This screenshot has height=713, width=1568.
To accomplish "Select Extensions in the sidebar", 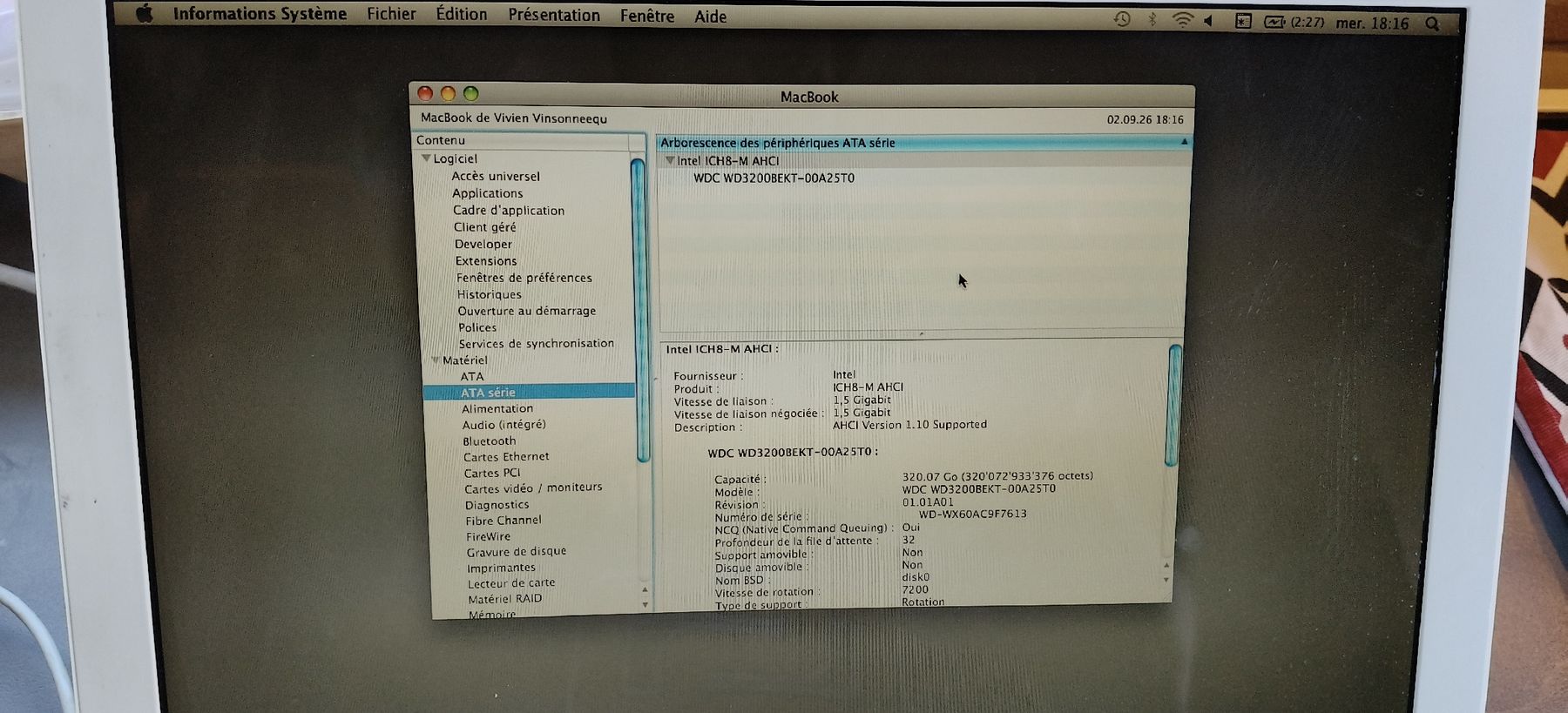I will pos(486,260).
